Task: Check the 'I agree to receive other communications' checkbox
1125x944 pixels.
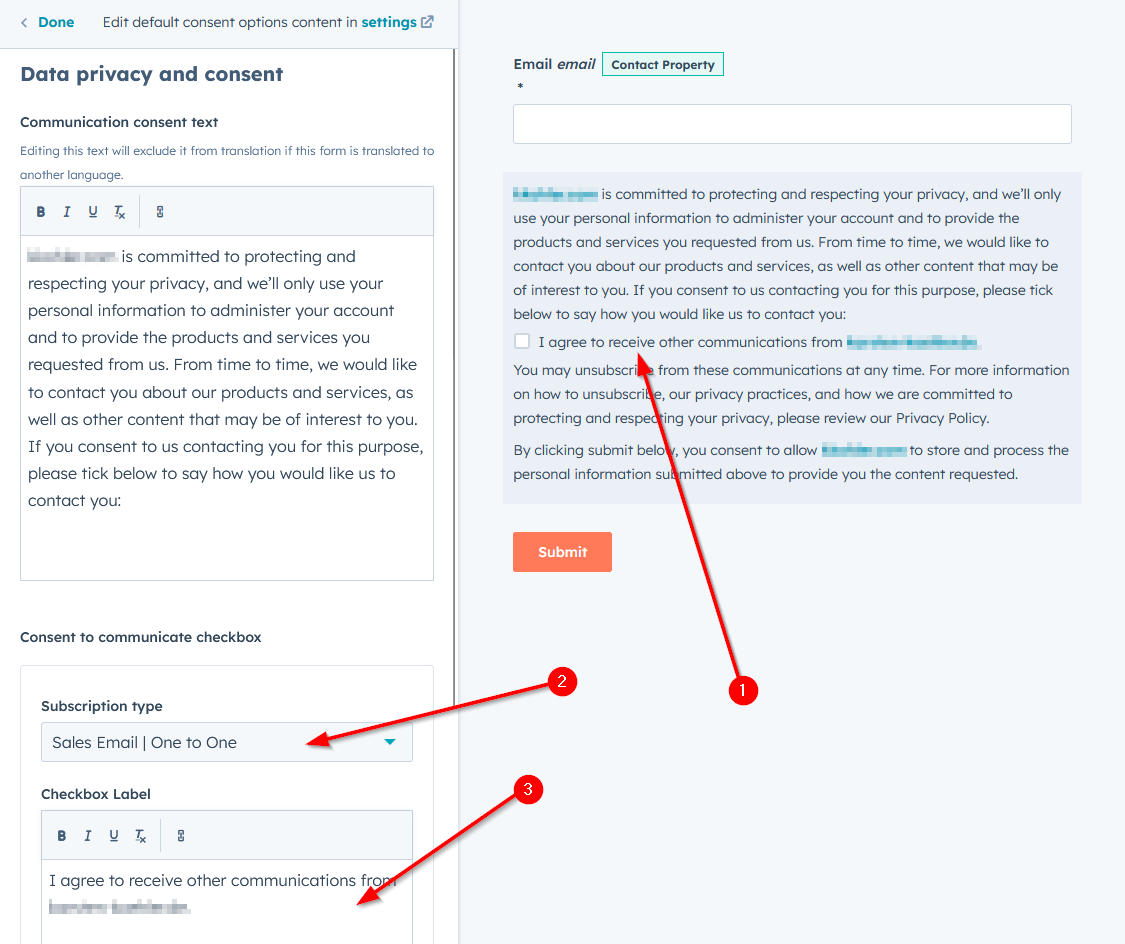Action: (x=521, y=340)
